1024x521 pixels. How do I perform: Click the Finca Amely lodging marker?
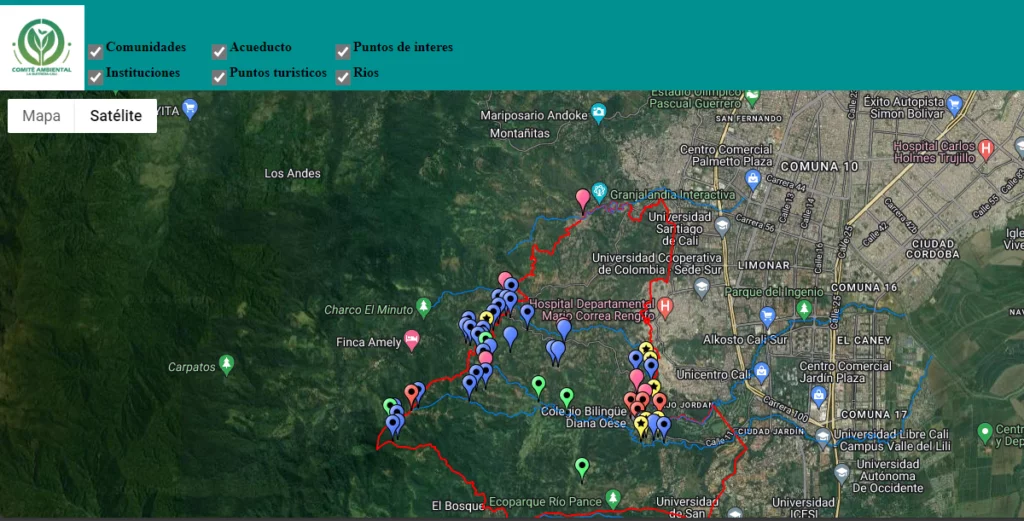click(411, 340)
